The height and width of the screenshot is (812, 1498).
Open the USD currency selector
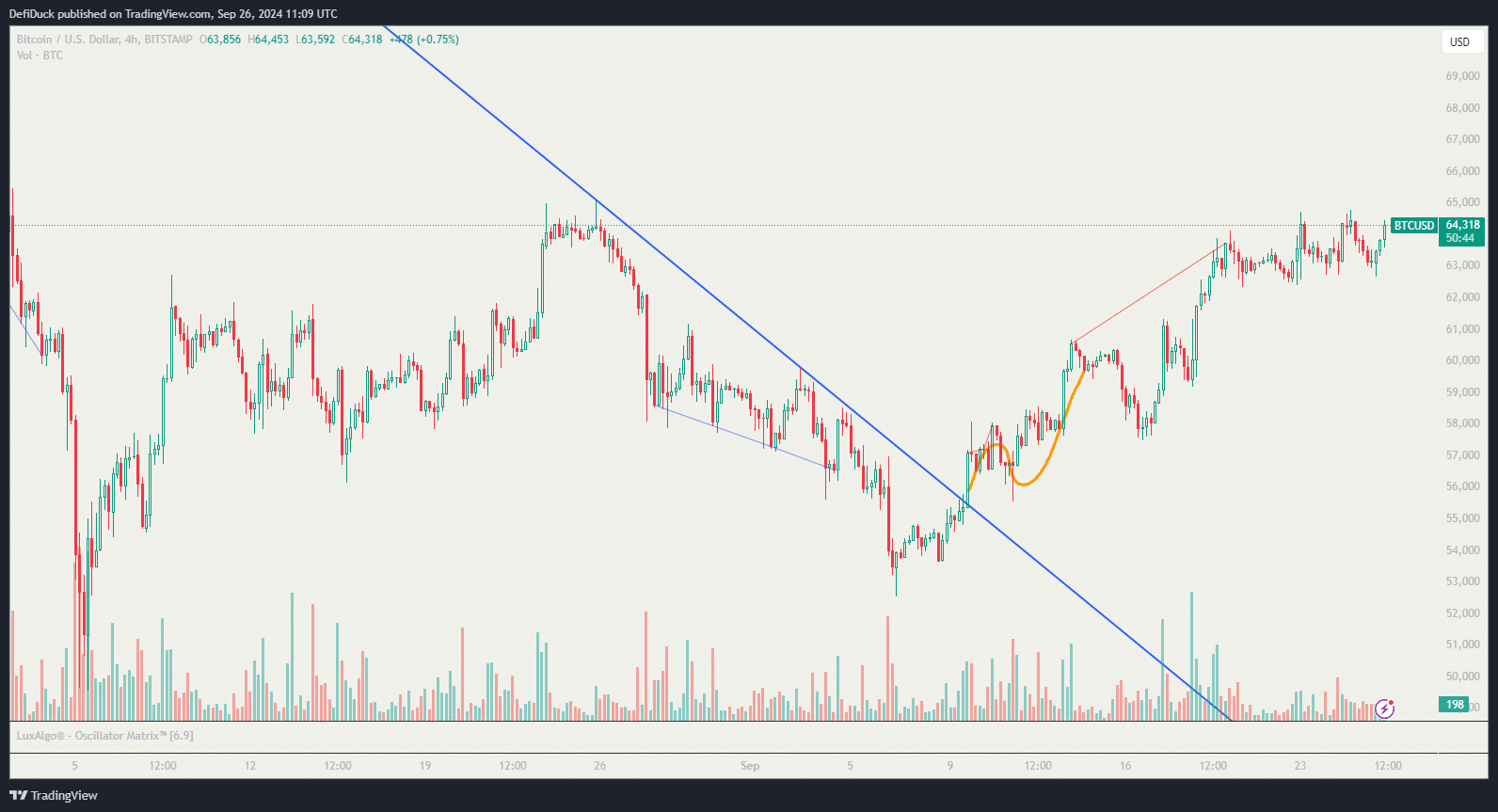(x=1462, y=41)
